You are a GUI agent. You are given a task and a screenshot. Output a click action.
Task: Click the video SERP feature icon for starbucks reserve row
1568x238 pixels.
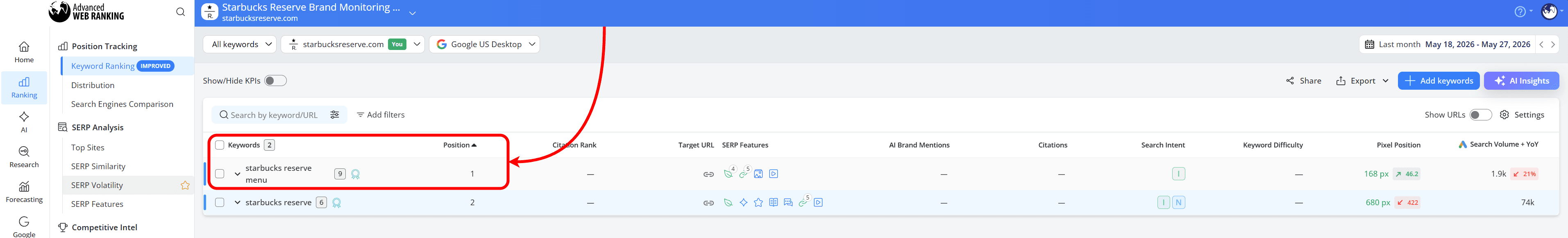[x=818, y=203]
